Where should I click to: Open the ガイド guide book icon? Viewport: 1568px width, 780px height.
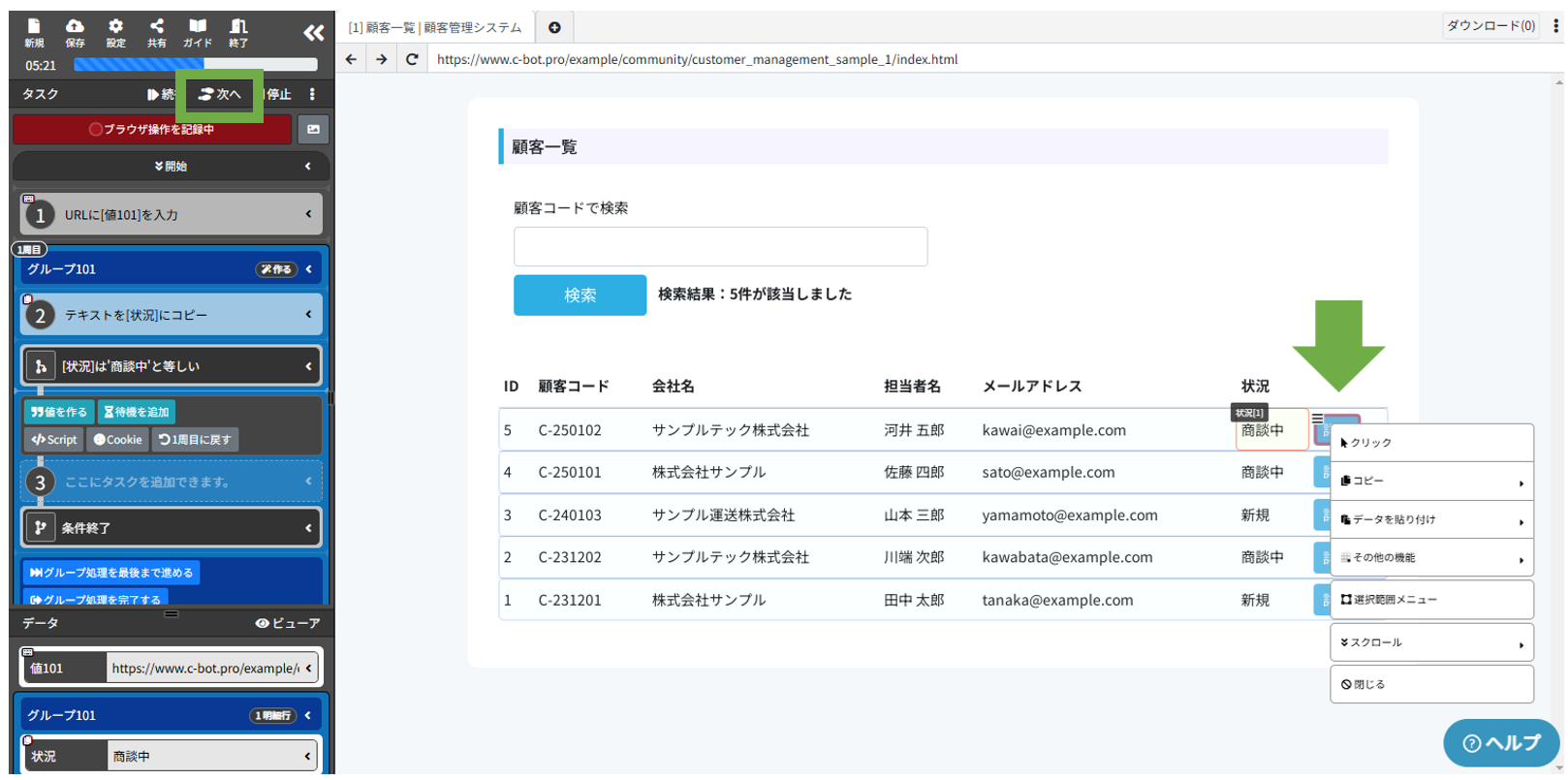198,32
